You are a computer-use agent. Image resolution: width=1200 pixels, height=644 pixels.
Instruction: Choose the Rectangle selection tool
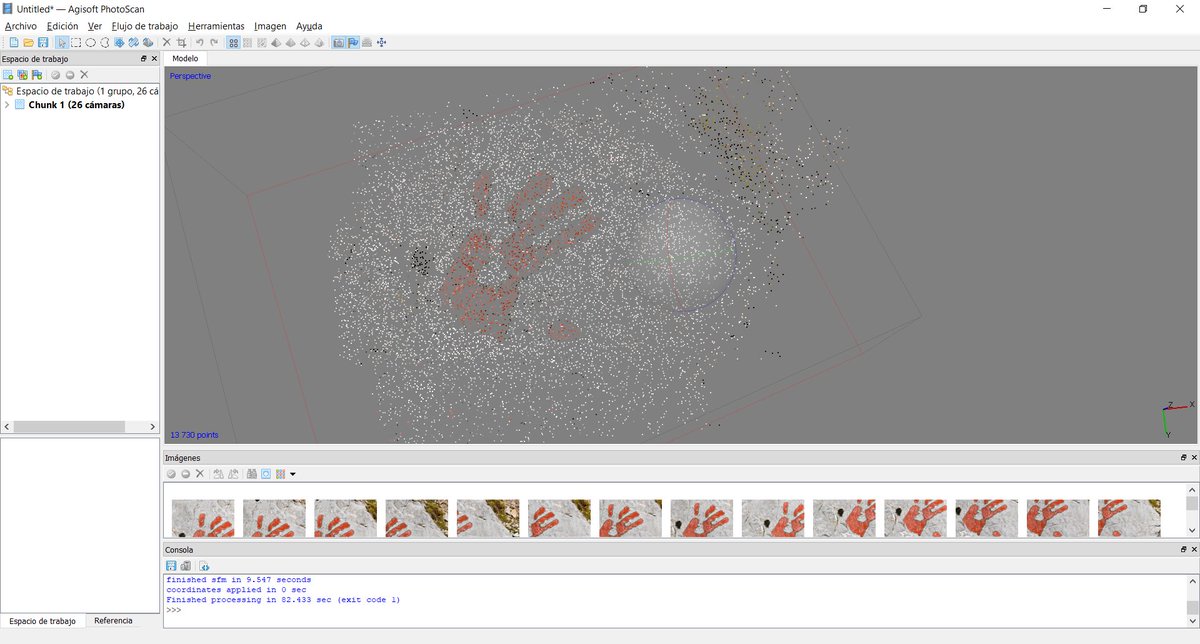(x=76, y=43)
